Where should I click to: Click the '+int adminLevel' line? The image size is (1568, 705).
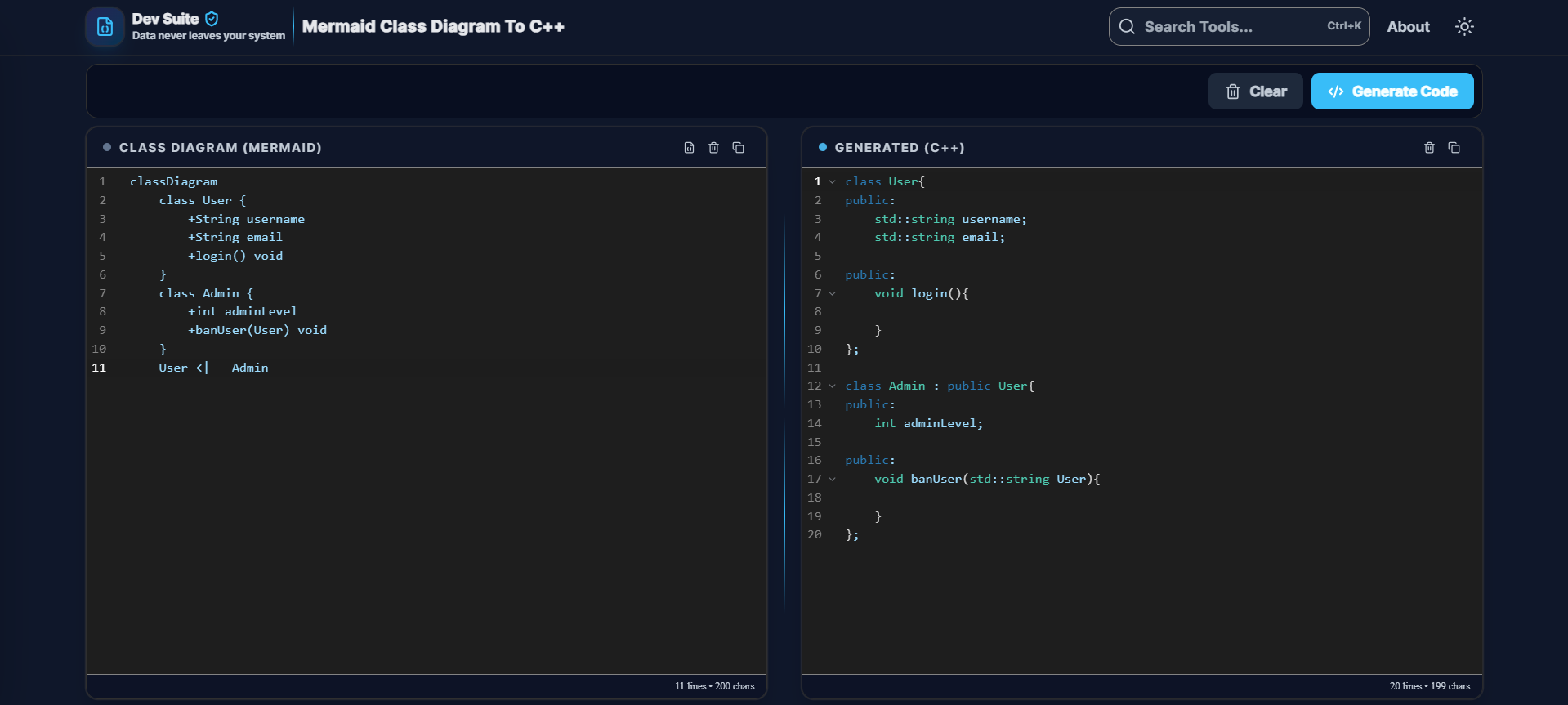243,312
